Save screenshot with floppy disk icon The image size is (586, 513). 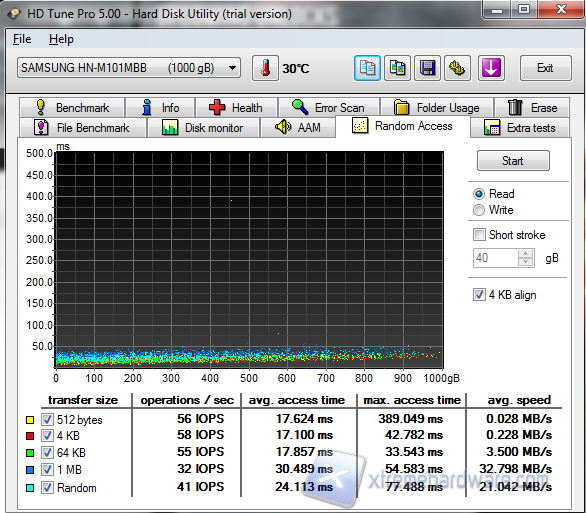coord(427,68)
